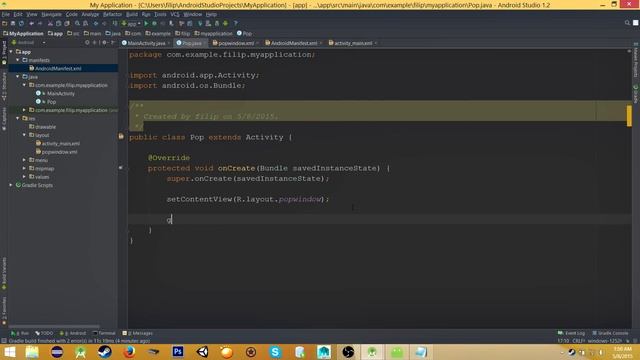Viewport: 640px width, 360px height.
Task: Click MyApplication in the breadcrumb bar
Action: click(x=23, y=33)
